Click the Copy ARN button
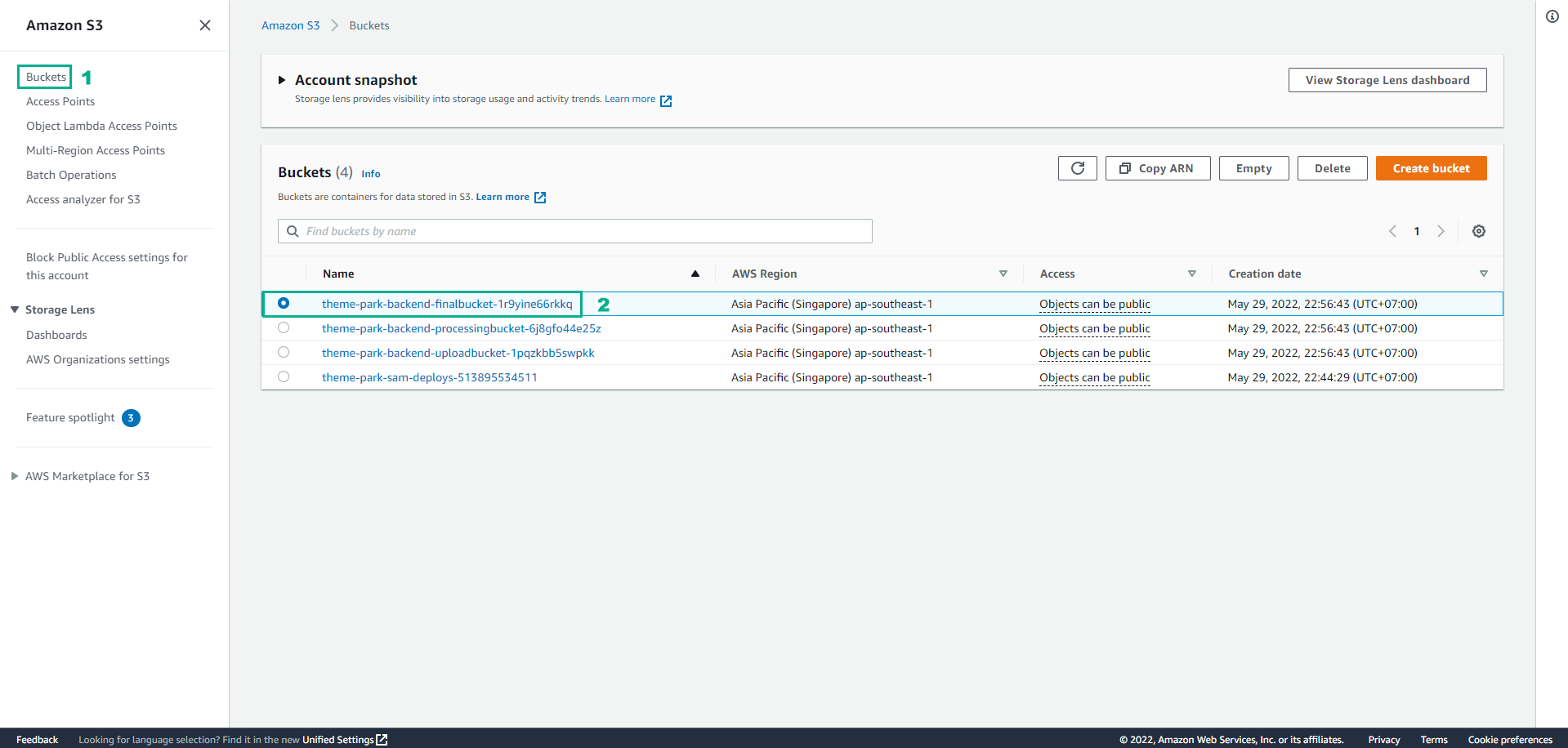 point(1158,168)
